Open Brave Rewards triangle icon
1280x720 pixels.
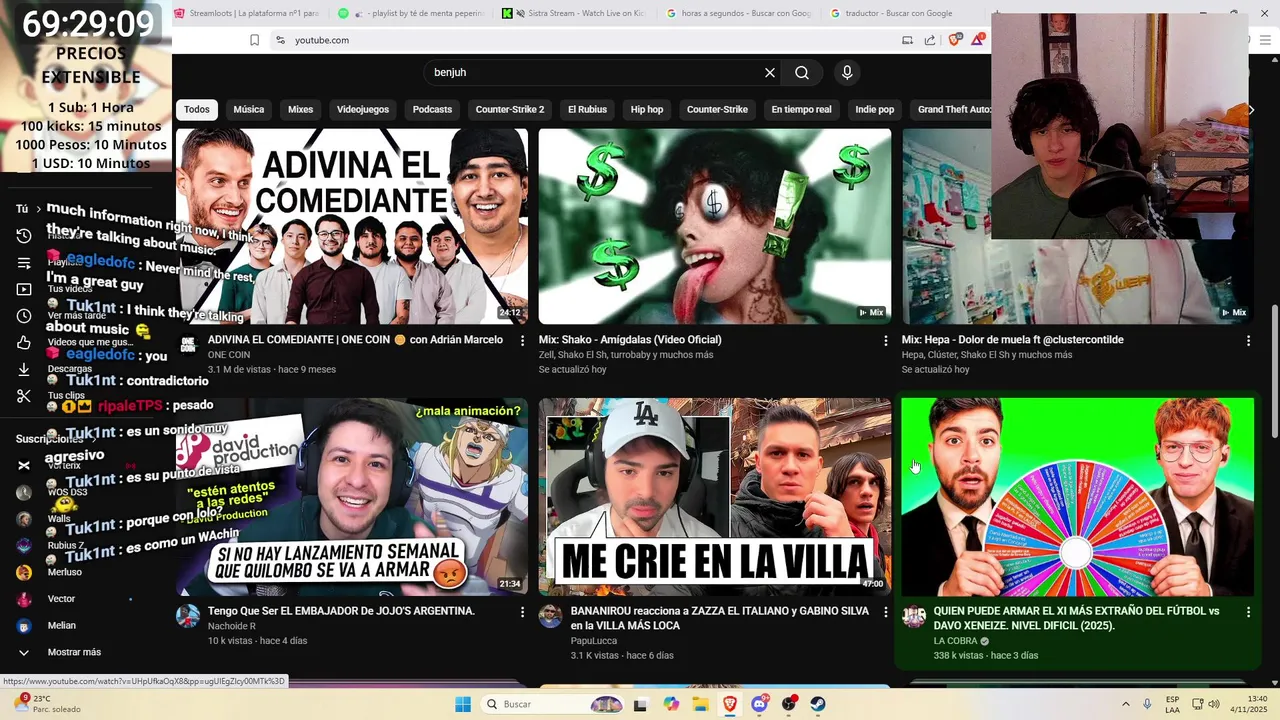[977, 40]
